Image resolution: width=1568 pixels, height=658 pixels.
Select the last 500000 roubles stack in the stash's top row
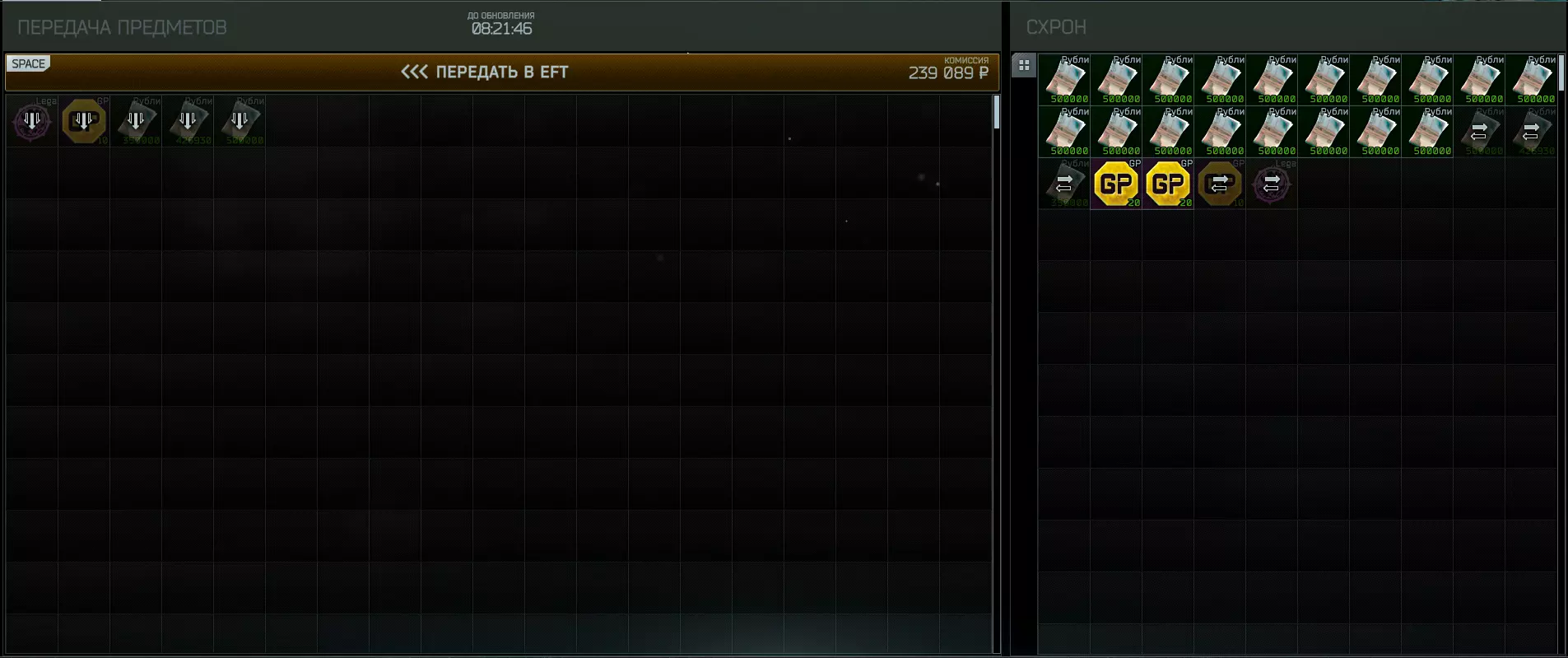pyautogui.click(x=1531, y=80)
